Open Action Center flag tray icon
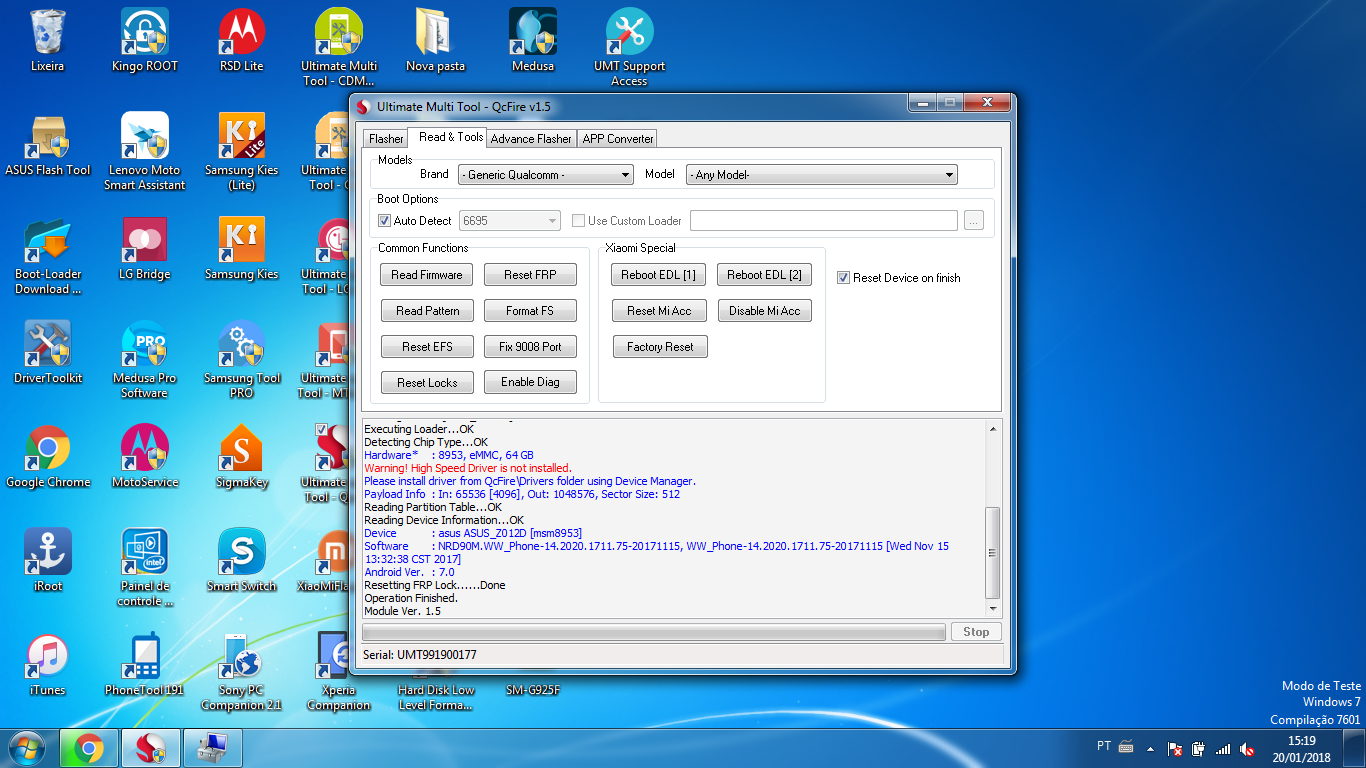Screen dimensions: 1366x768 tap(1175, 748)
